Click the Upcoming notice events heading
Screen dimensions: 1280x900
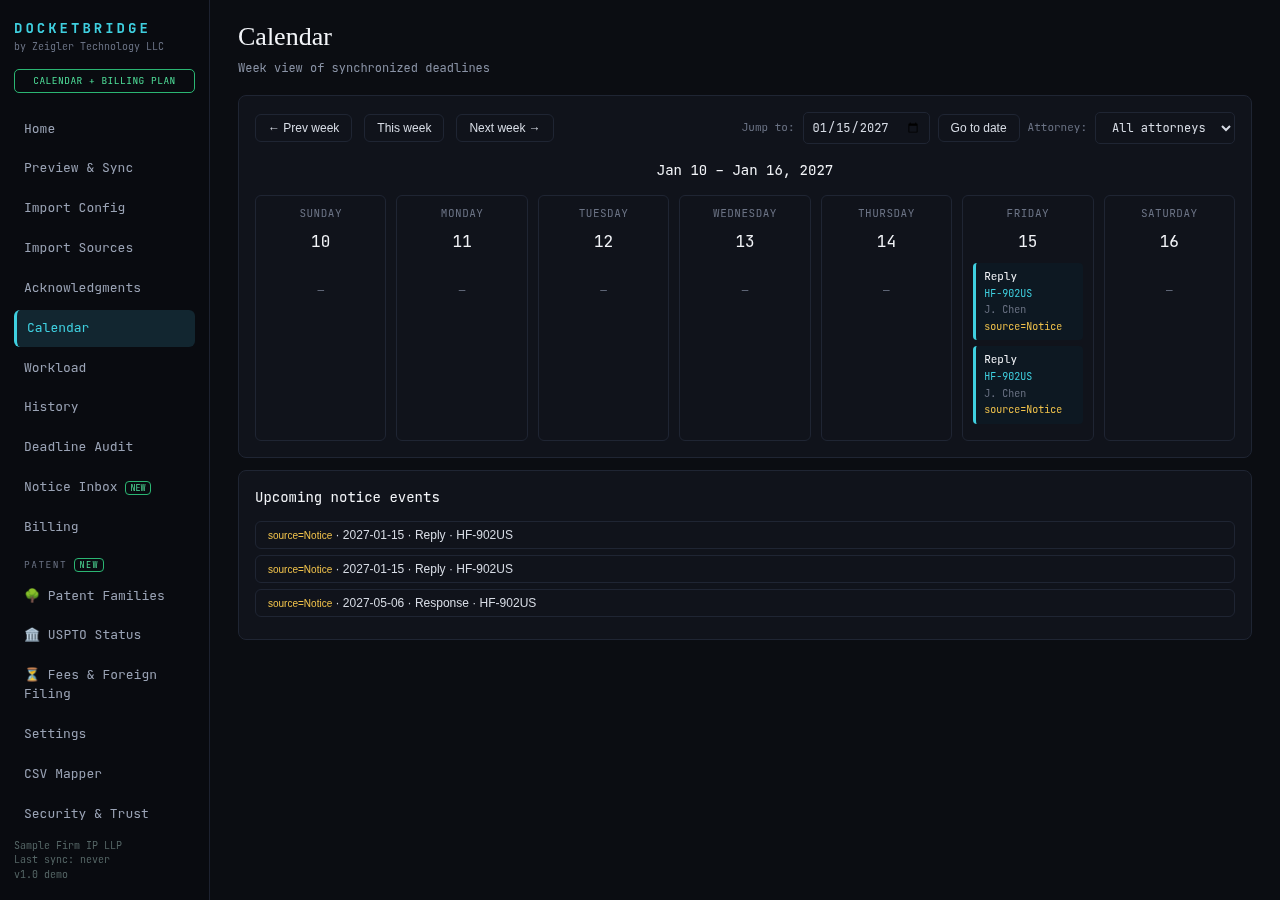347,498
